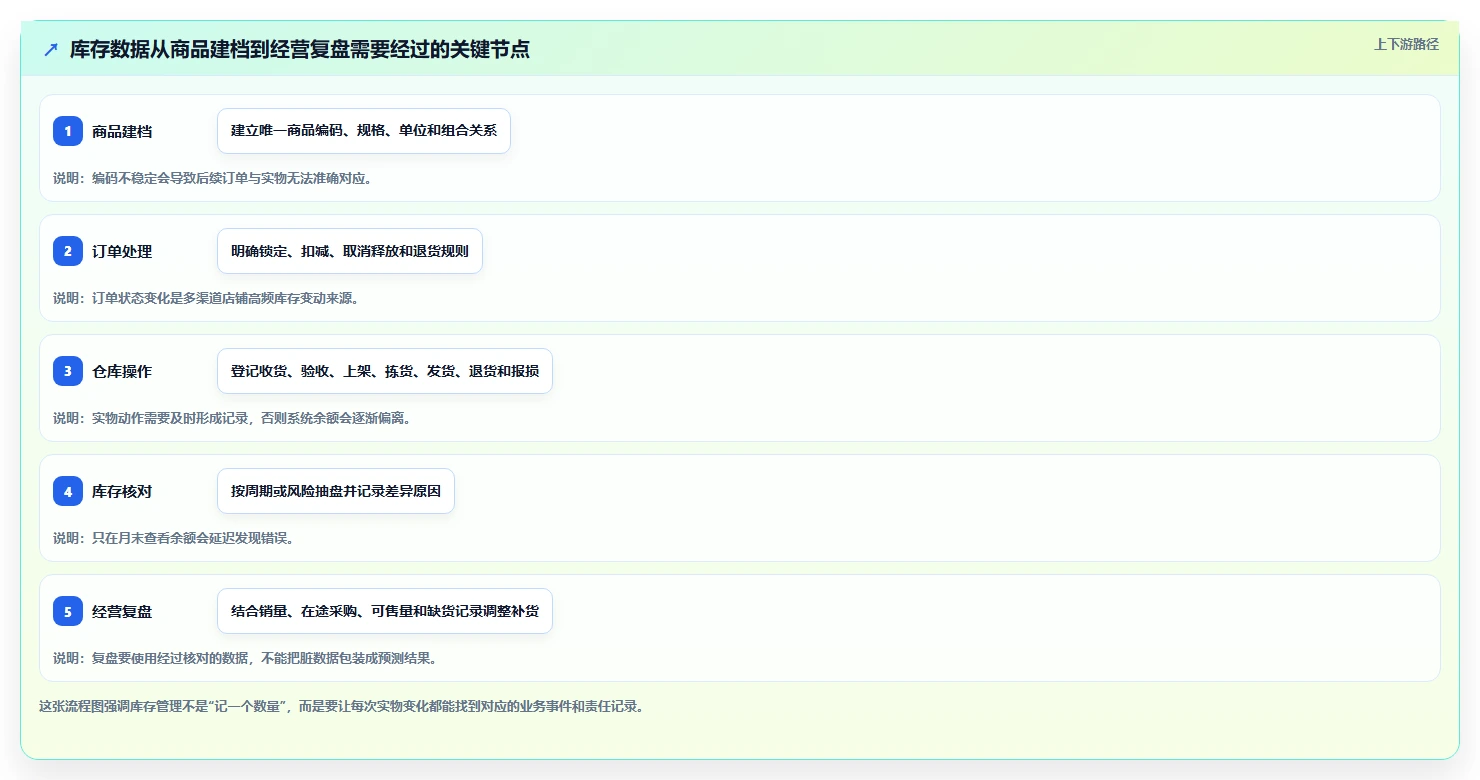The image size is (1480, 780).
Task: Click the step 5 number badge
Action: coord(68,611)
